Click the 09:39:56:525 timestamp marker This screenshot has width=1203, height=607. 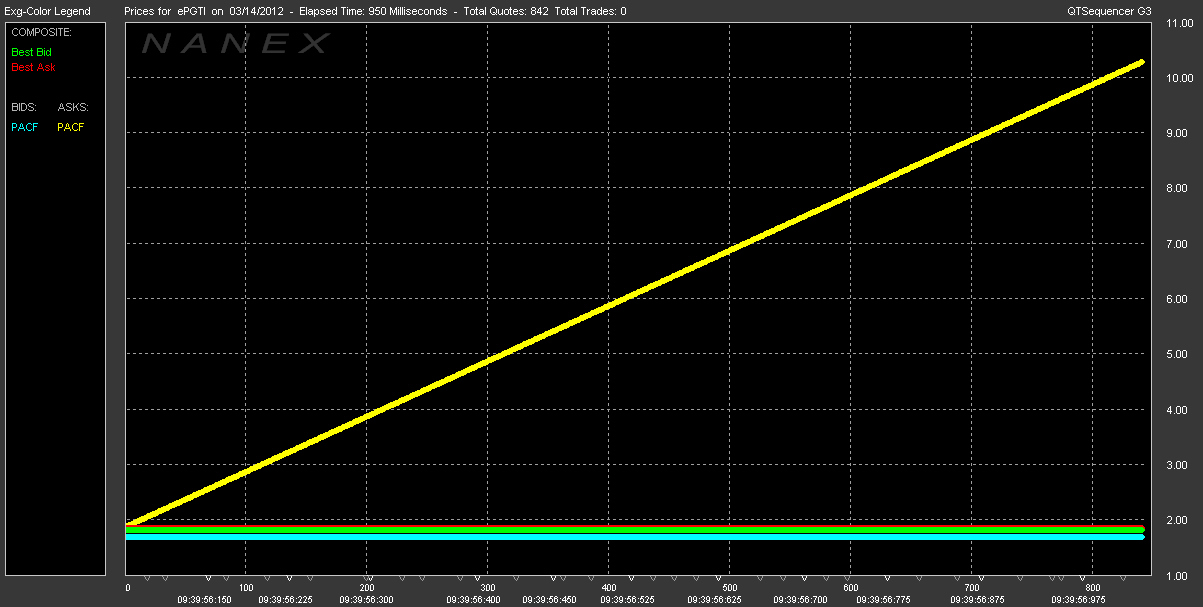(627, 600)
